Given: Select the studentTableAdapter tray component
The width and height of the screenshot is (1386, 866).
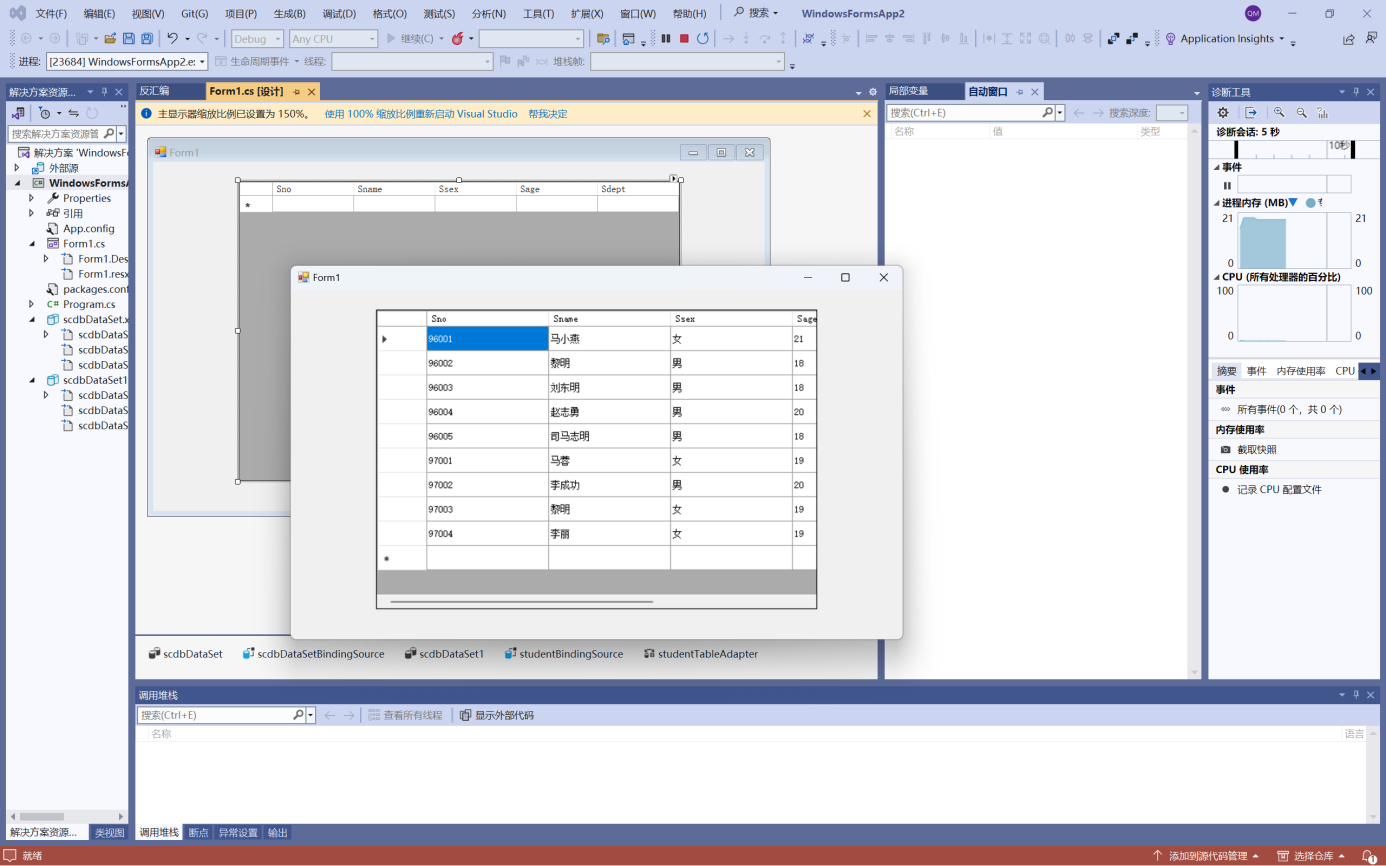Looking at the screenshot, I should (700, 654).
